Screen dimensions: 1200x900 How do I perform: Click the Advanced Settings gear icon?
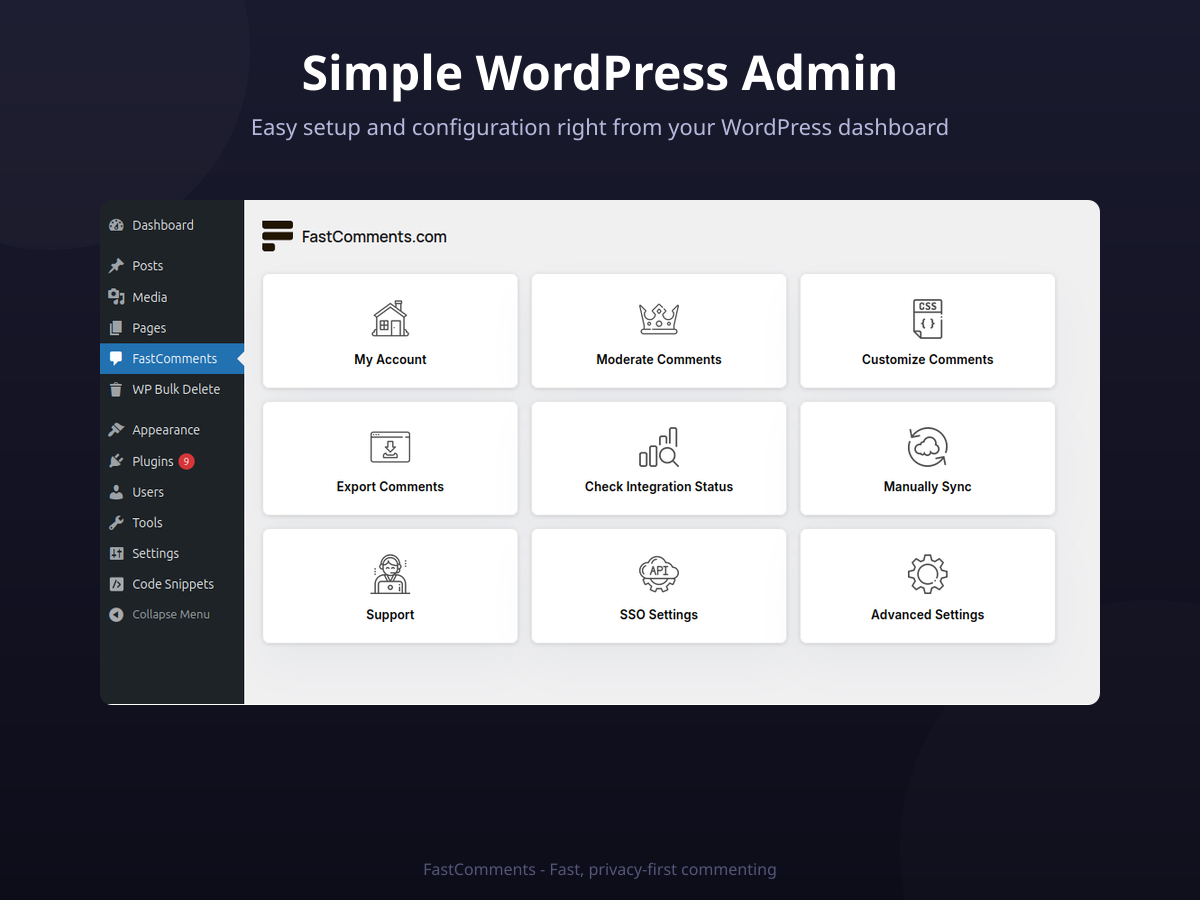(928, 574)
